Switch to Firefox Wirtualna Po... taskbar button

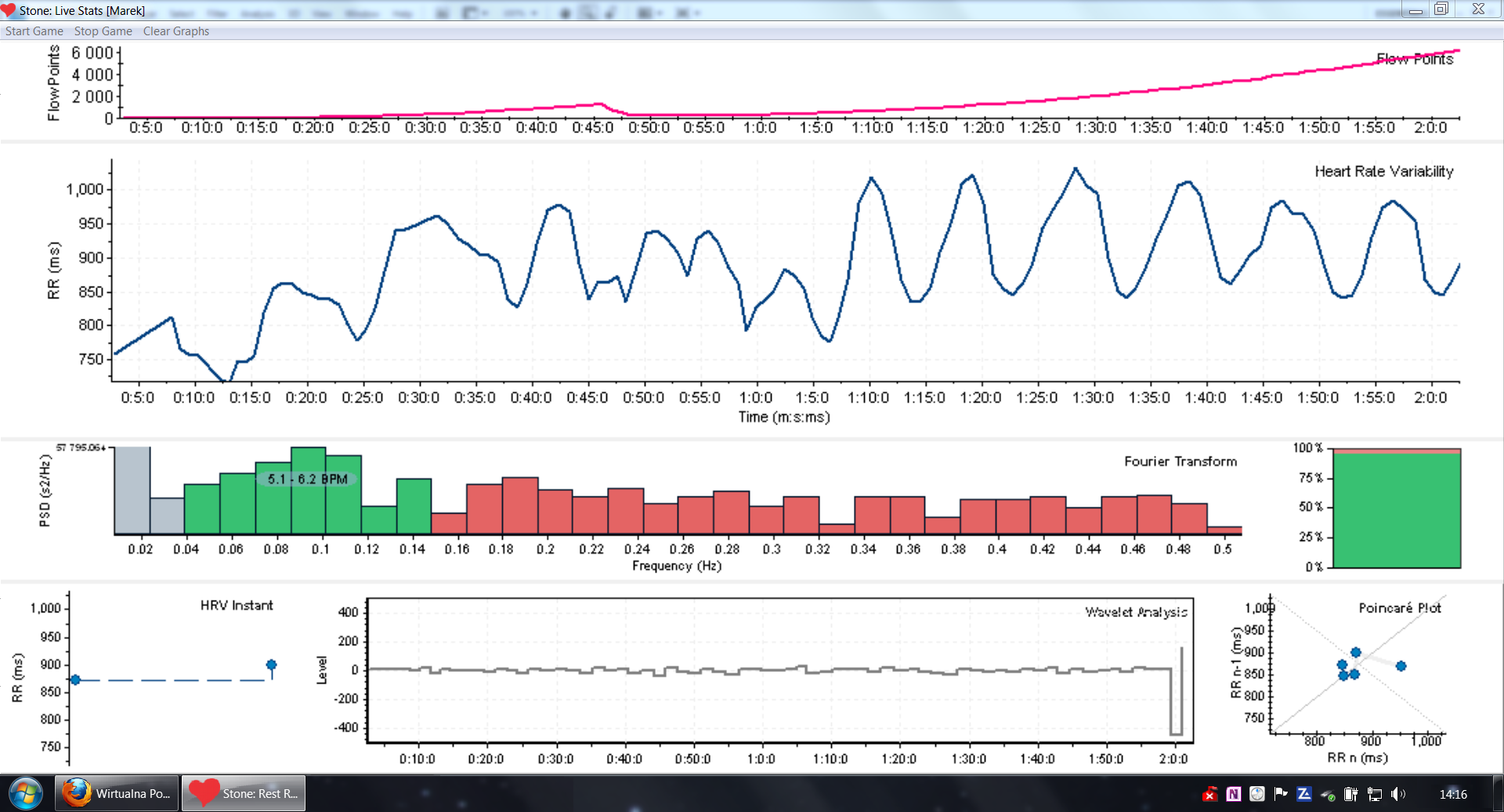tap(117, 793)
